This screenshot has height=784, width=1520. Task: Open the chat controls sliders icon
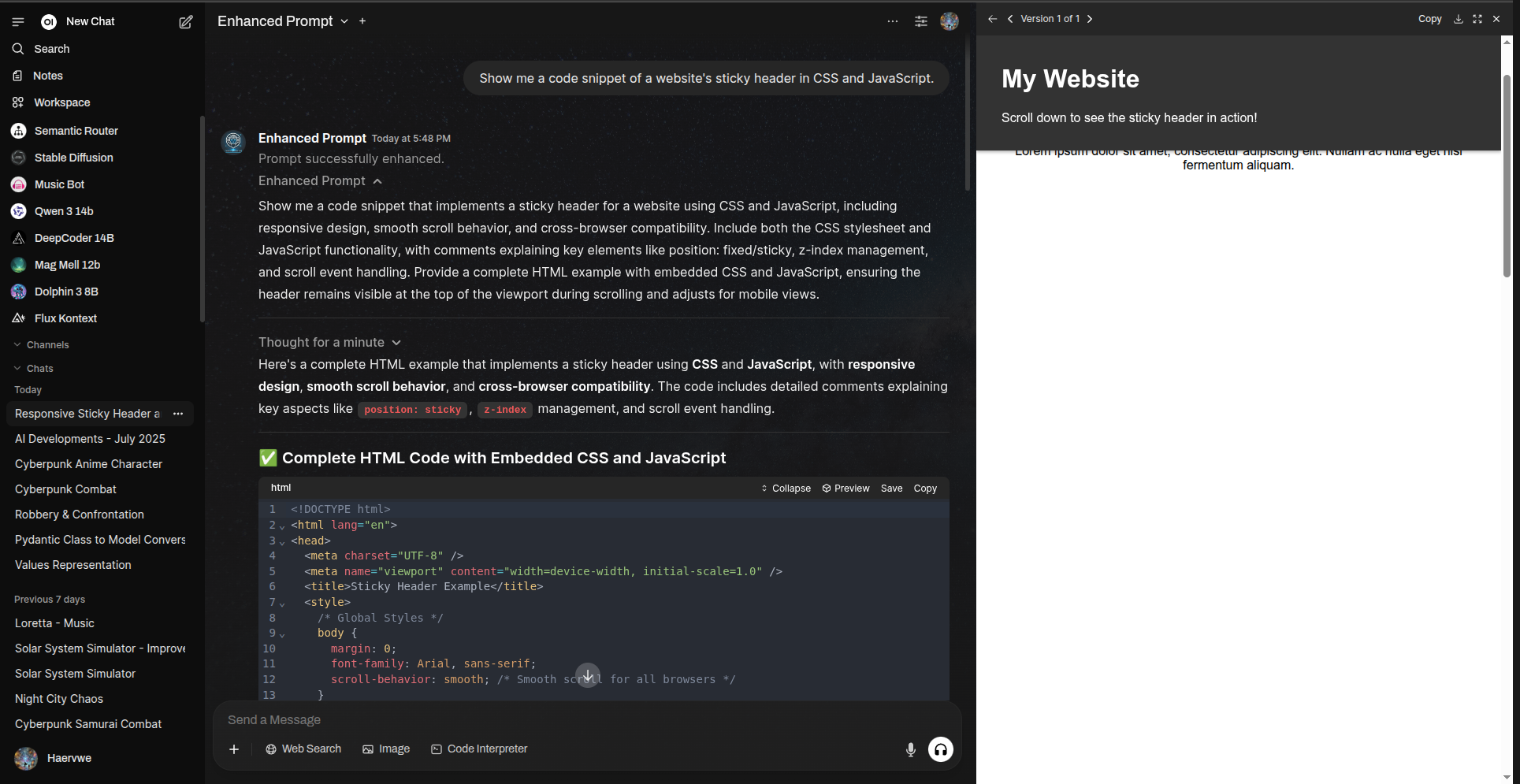pyautogui.click(x=920, y=22)
